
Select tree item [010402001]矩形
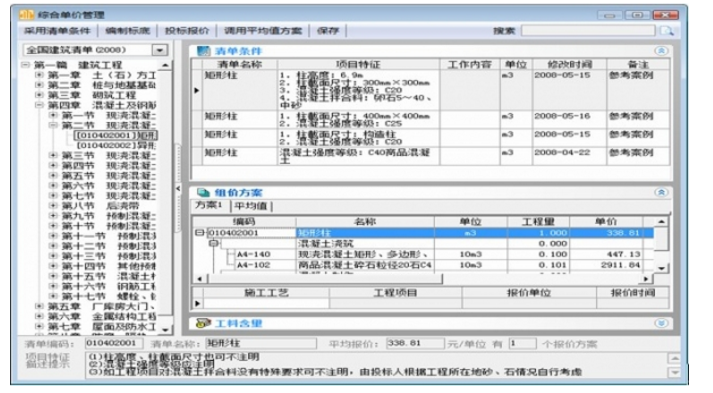click(115, 136)
